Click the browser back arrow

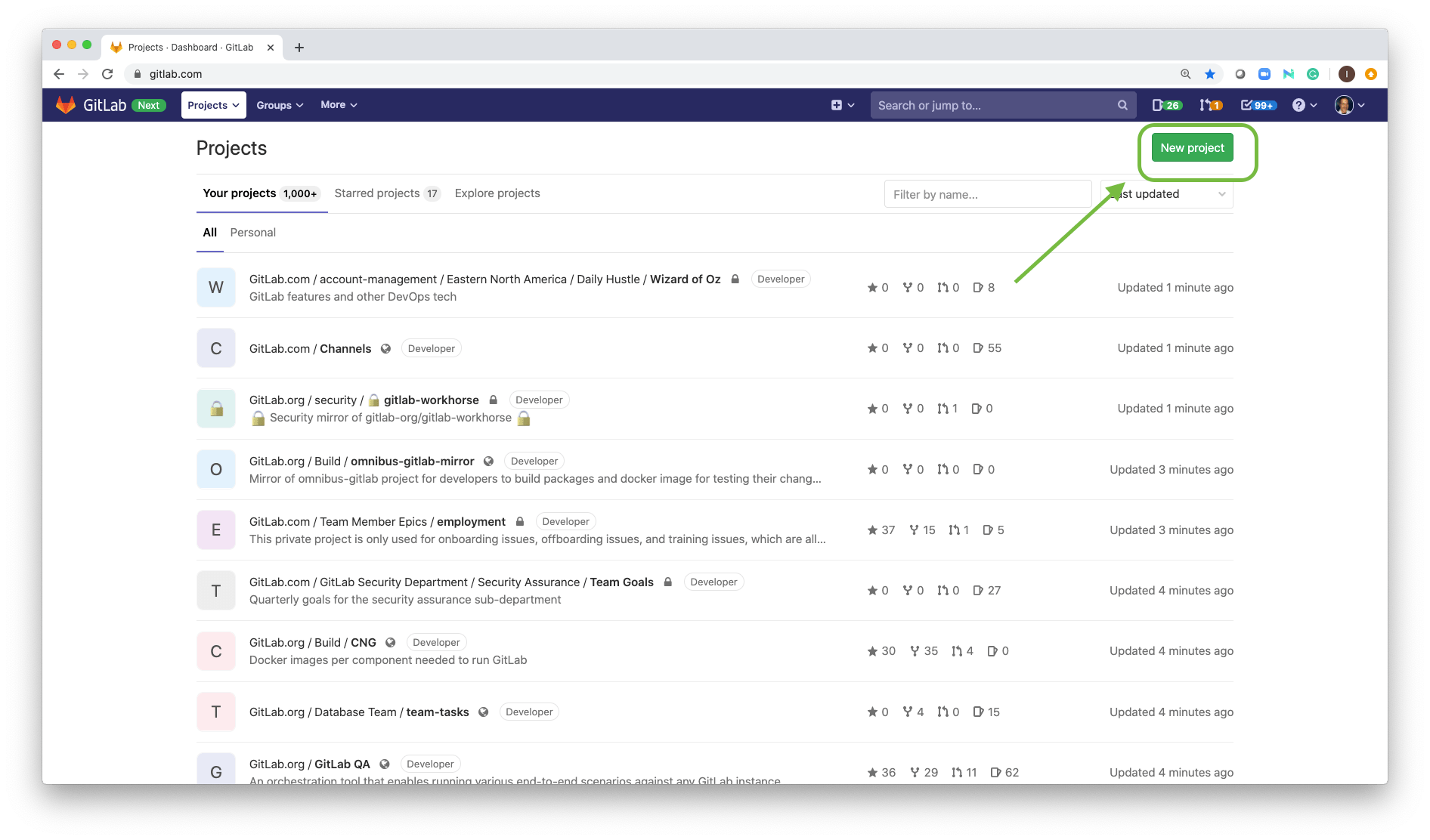59,74
